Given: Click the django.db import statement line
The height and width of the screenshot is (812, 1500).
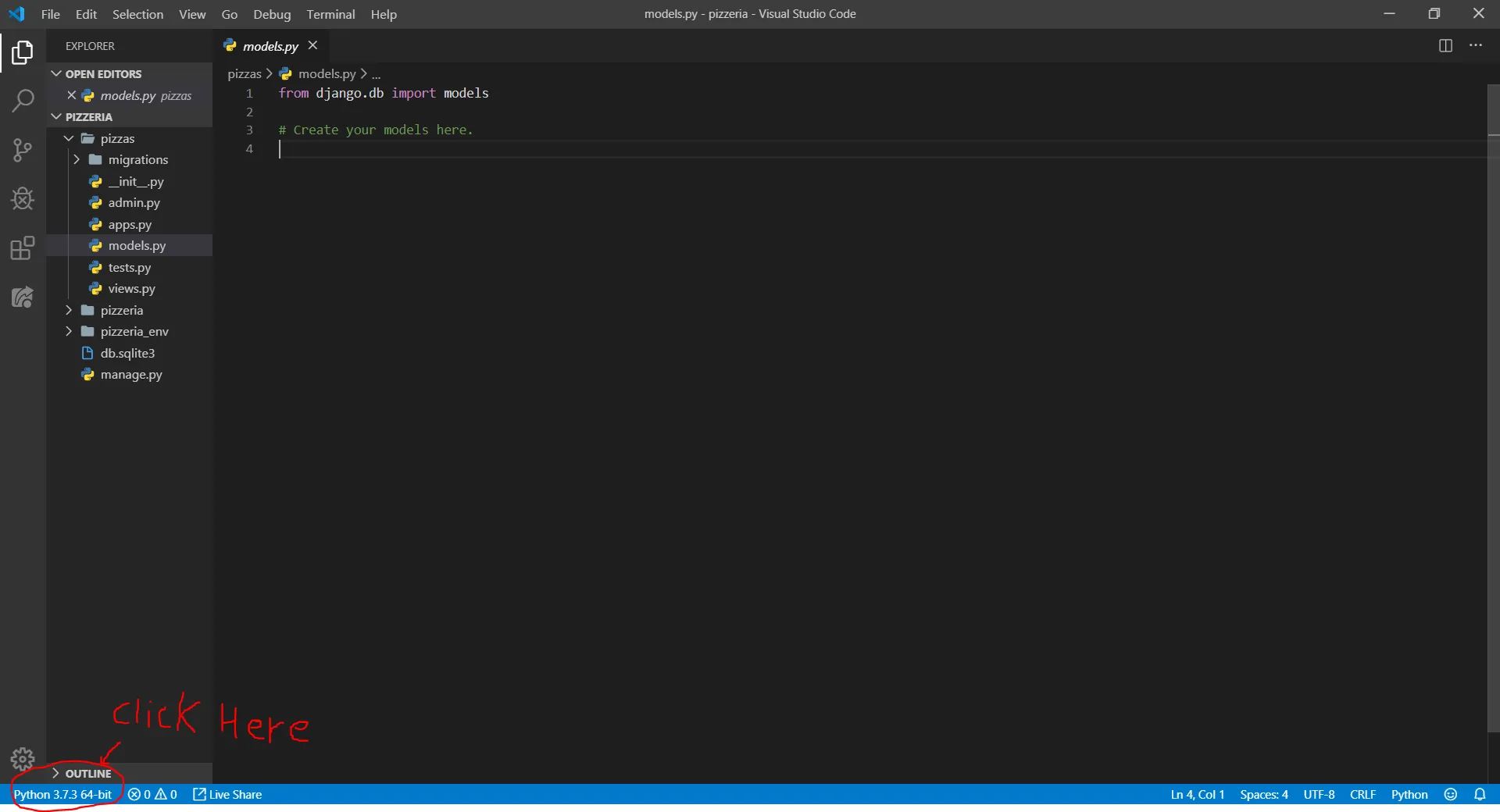Looking at the screenshot, I should [x=384, y=93].
